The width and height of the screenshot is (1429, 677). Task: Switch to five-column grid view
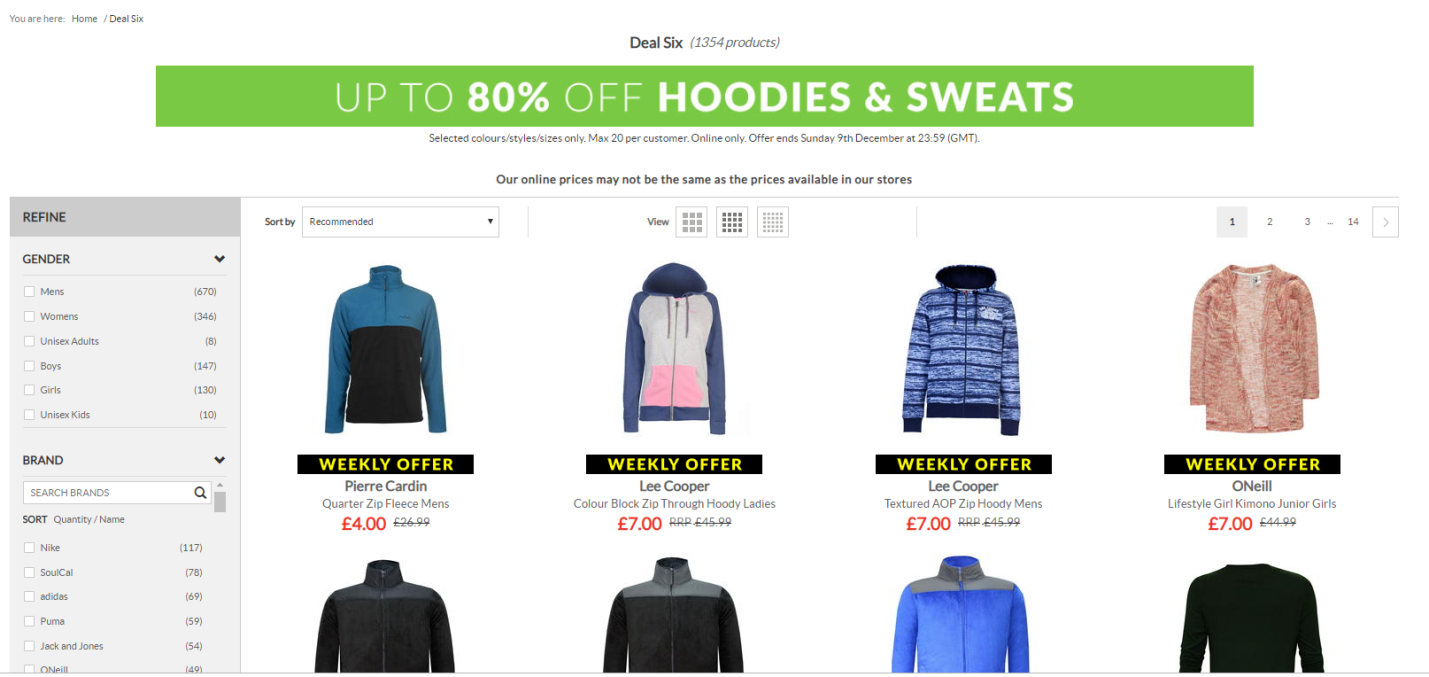(x=773, y=222)
